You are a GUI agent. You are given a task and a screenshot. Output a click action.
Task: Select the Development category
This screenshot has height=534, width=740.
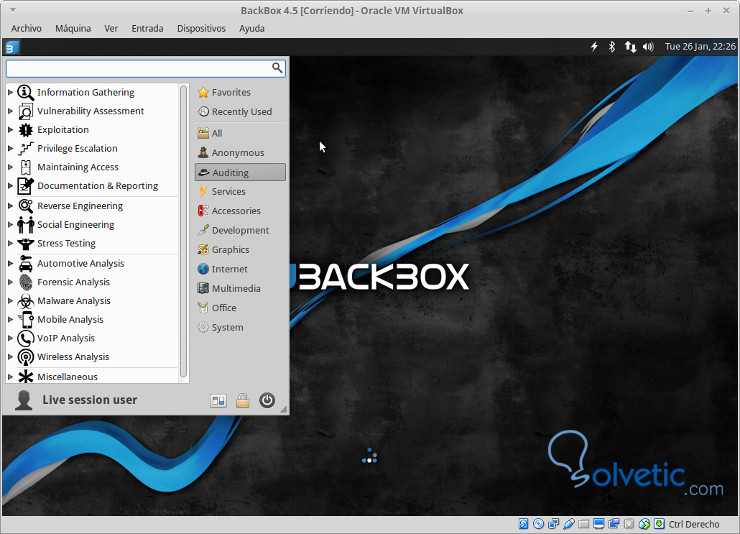coord(240,230)
